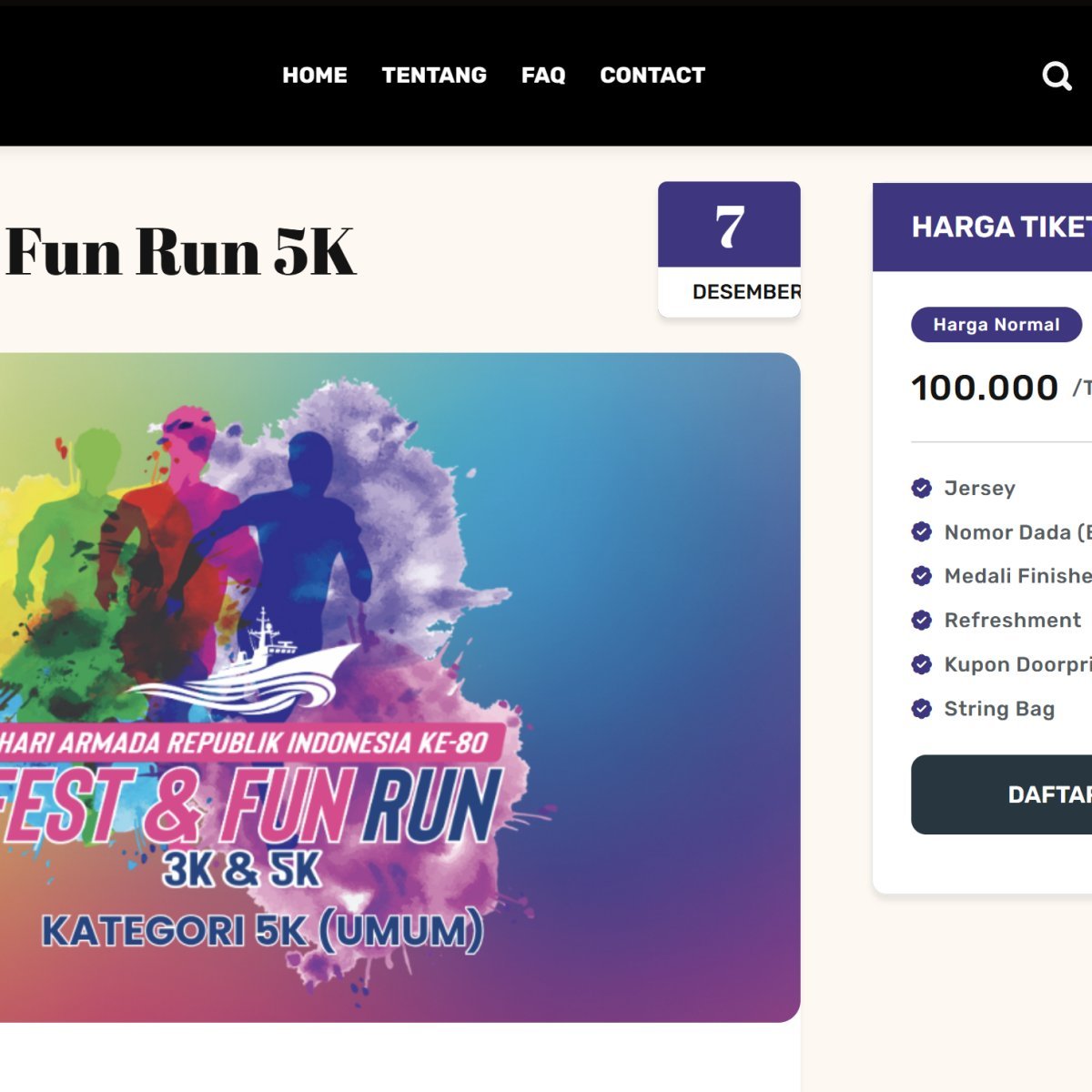The width and height of the screenshot is (1092, 1092).
Task: Navigate to the CONTACT menu item
Action: pyautogui.click(x=652, y=76)
